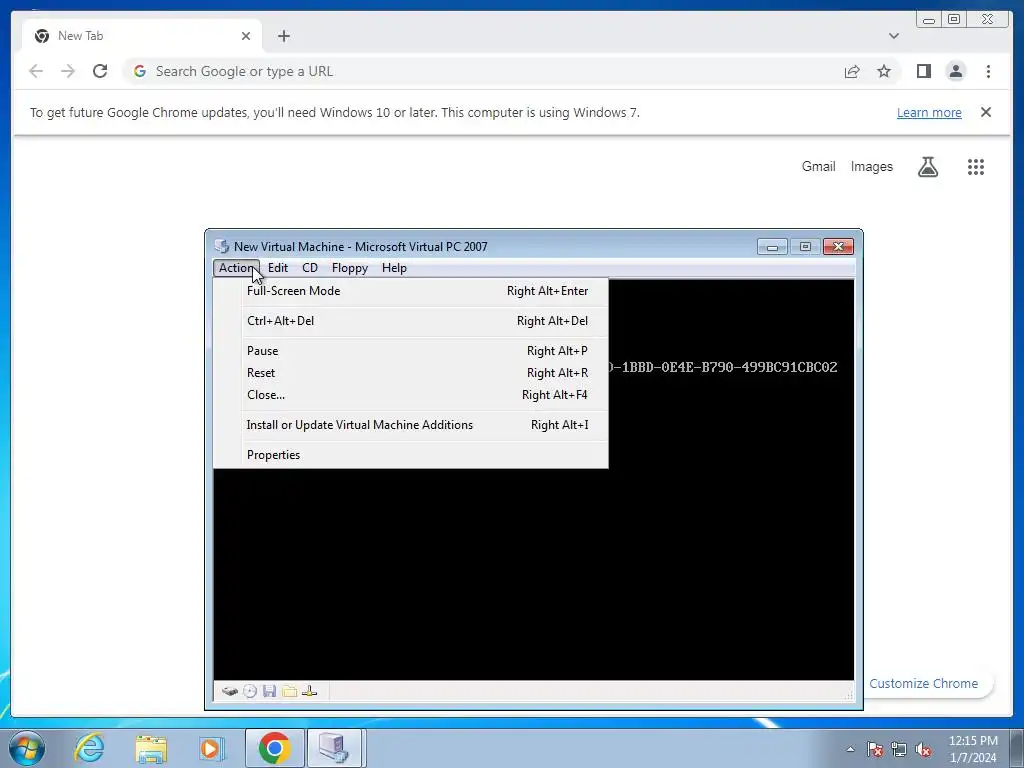The height and width of the screenshot is (768, 1024).
Task: Close the New Tab tab
Action: click(x=246, y=36)
